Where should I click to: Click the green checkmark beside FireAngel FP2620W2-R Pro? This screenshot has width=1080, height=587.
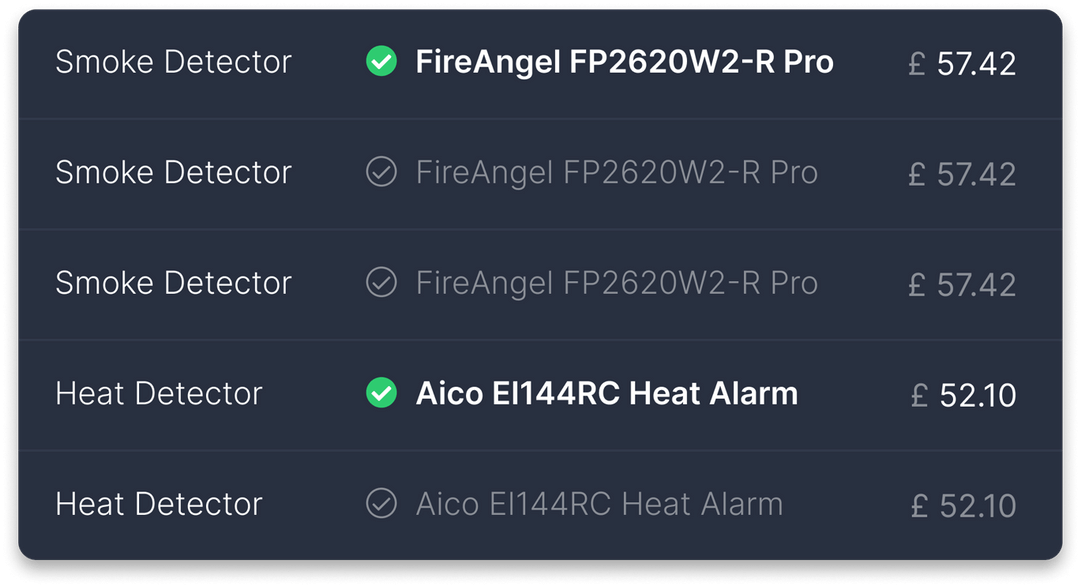tap(381, 62)
